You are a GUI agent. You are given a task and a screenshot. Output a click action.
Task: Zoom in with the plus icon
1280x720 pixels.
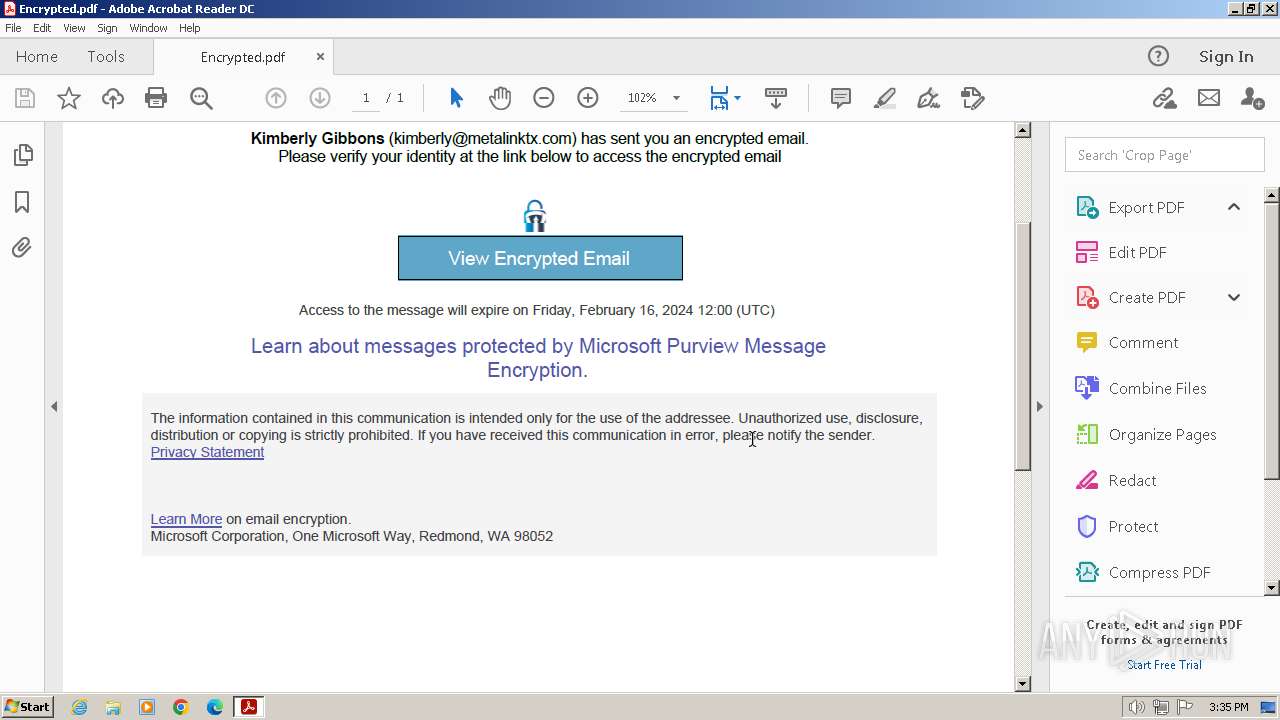[588, 98]
